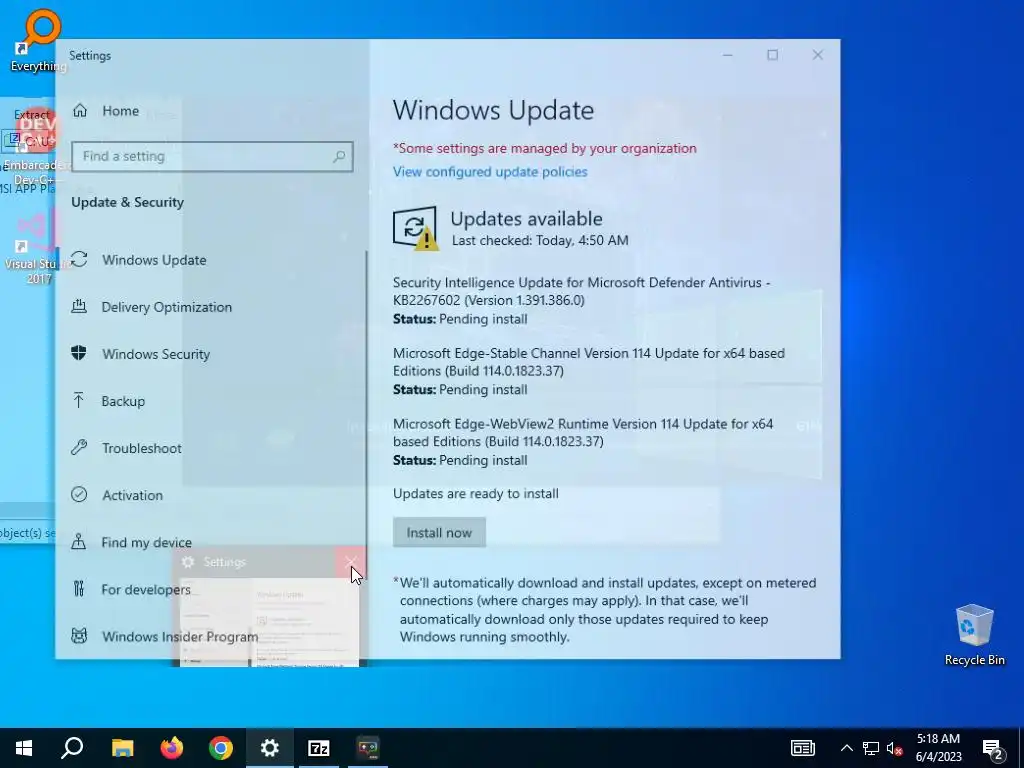Screen dimensions: 1024x768
Task: Click the Updates available warning icon
Action: point(415,228)
